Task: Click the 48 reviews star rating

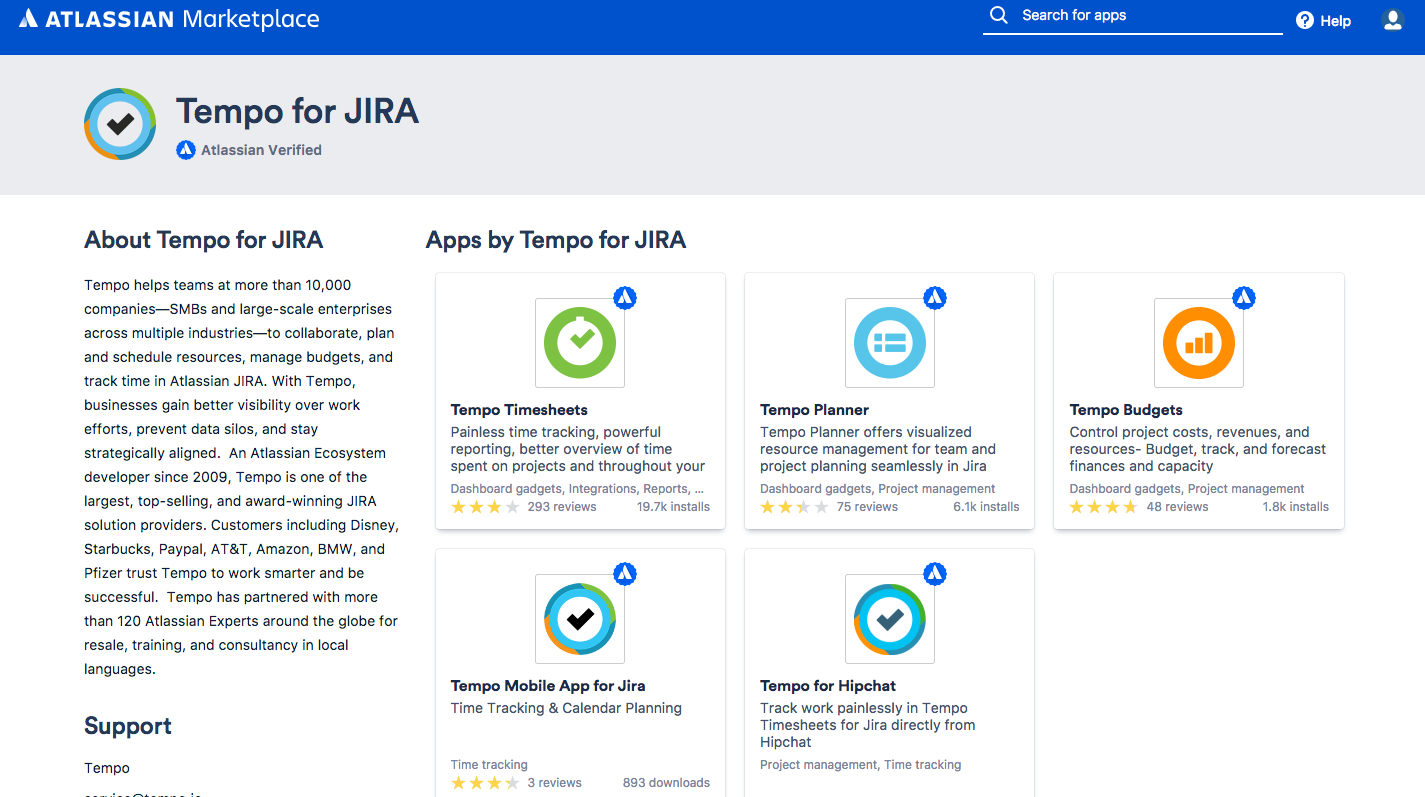Action: coord(1103,507)
